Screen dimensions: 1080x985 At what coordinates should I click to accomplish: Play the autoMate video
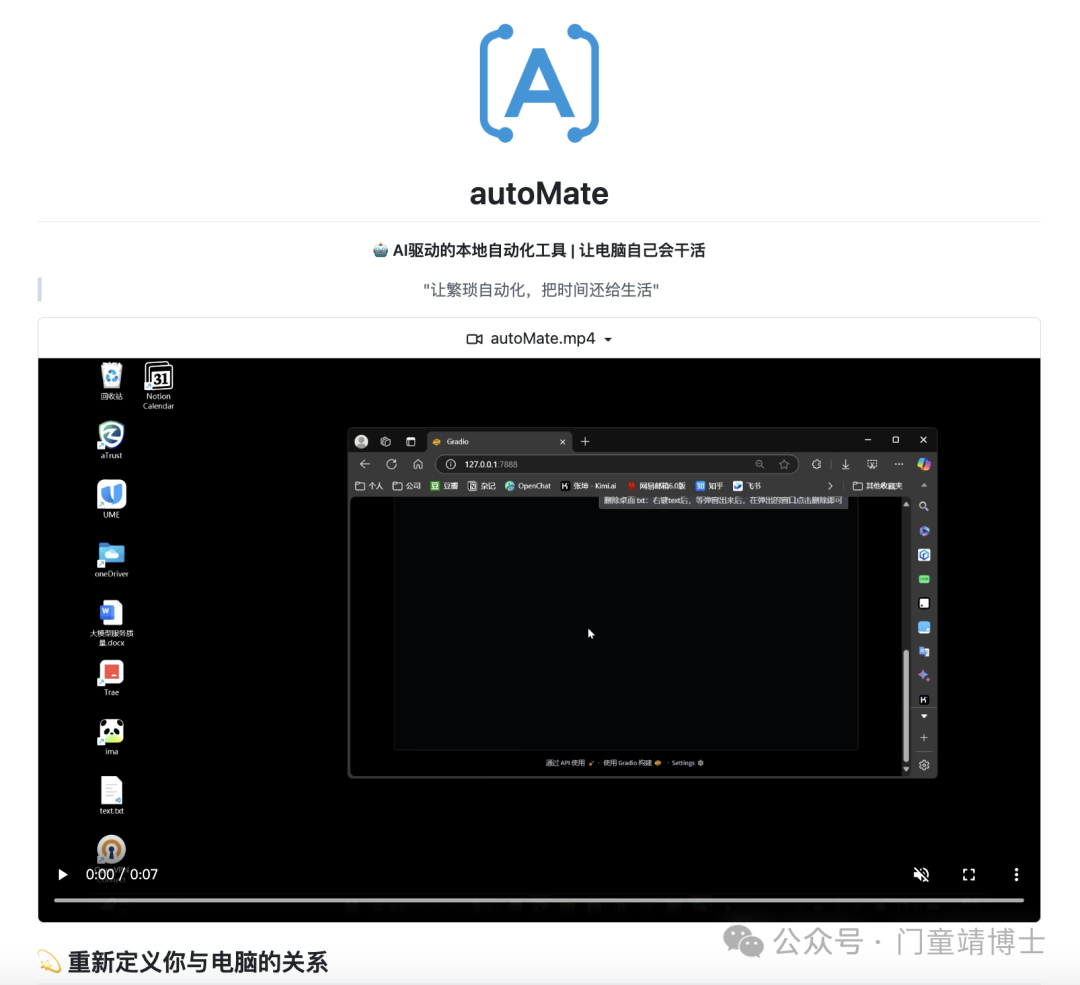63,874
